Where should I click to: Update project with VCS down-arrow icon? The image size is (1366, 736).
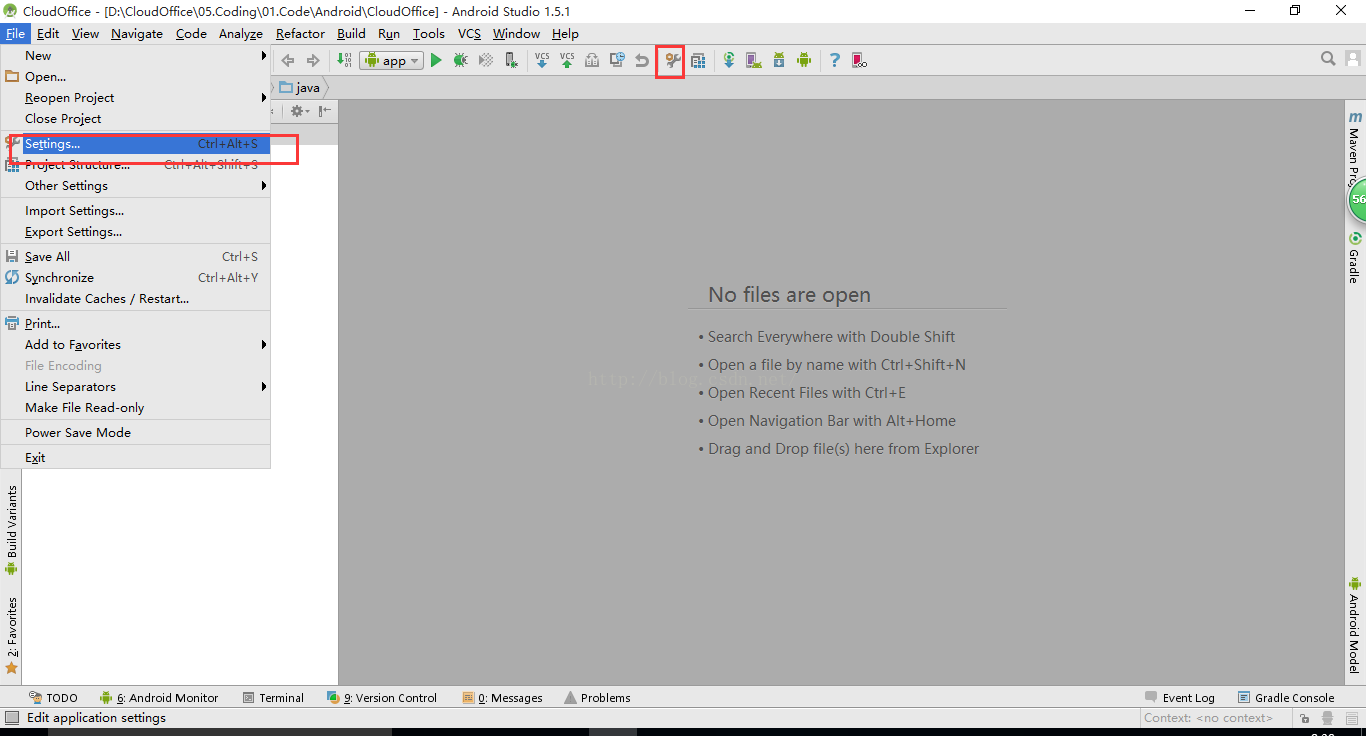pos(542,60)
